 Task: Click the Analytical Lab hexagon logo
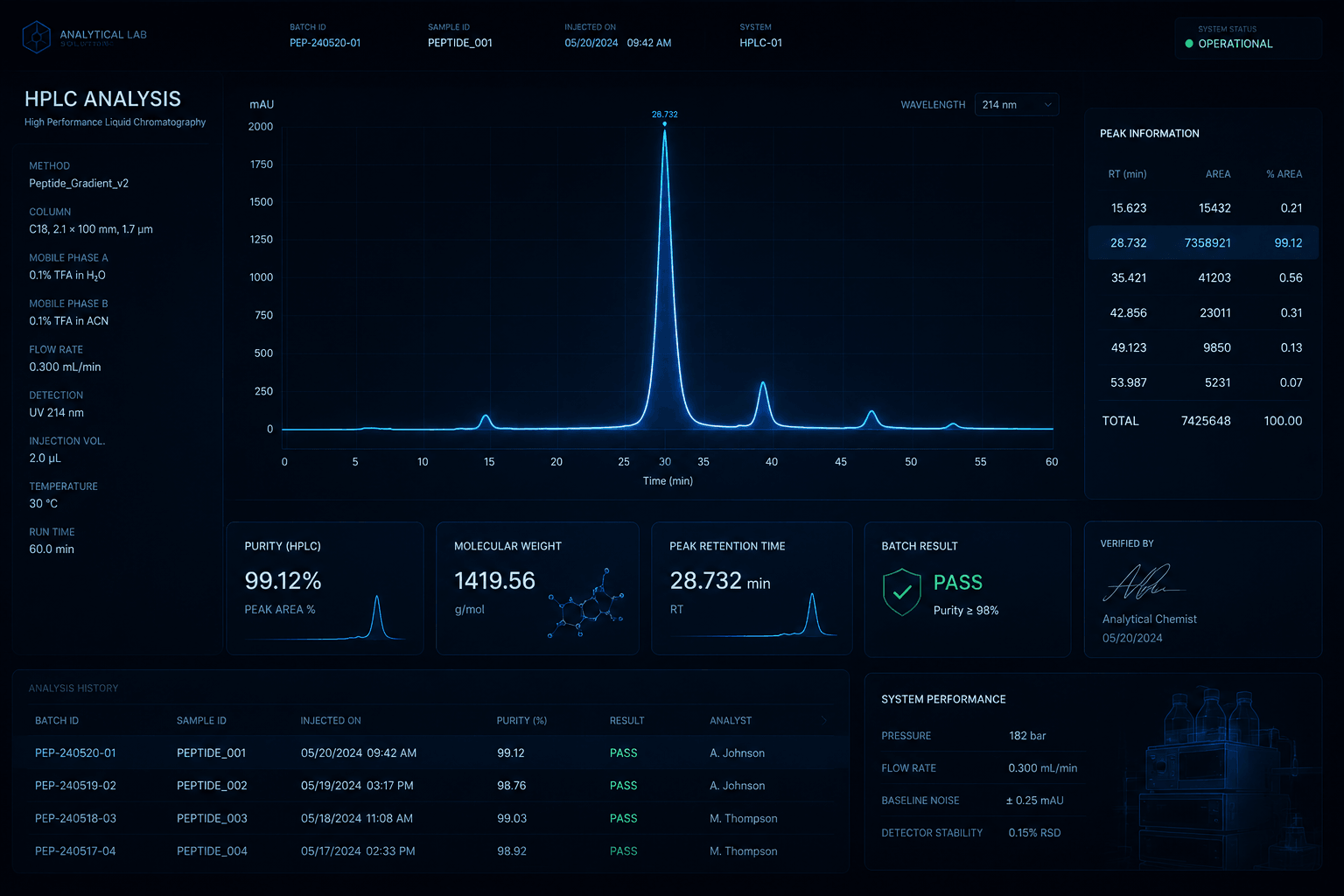tap(37, 38)
